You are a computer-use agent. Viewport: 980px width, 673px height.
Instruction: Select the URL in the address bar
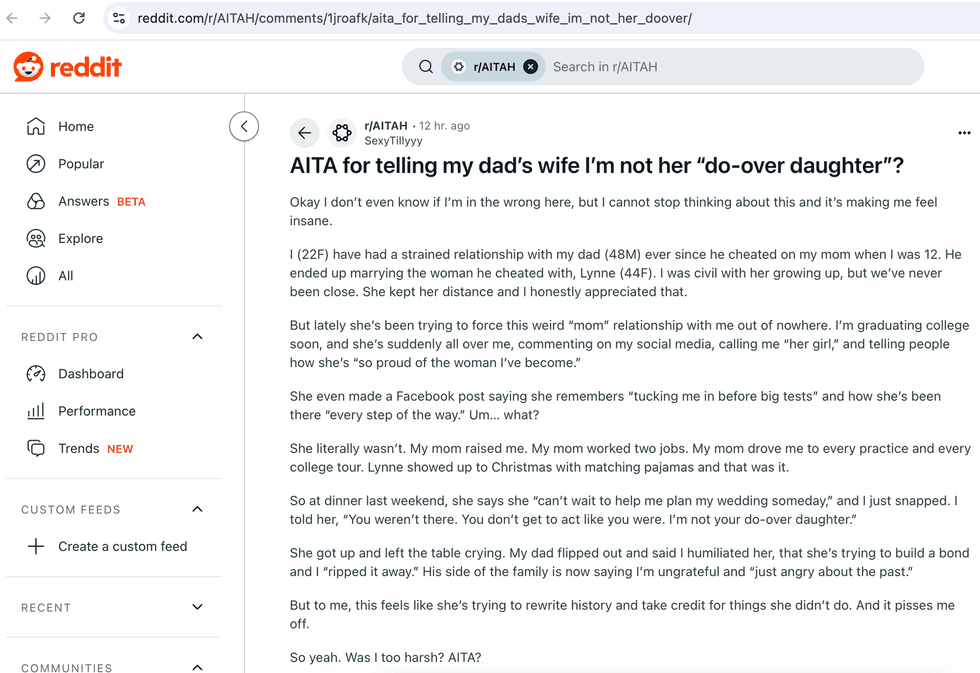click(x=414, y=18)
